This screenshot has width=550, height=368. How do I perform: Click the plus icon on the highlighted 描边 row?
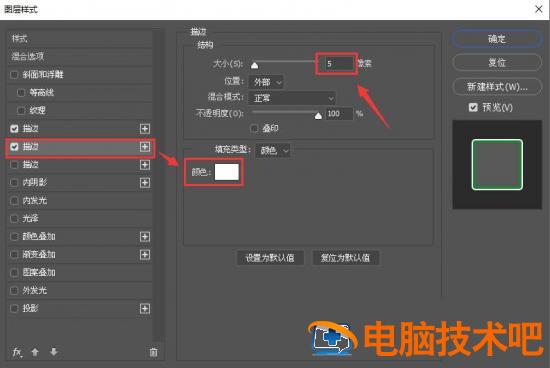coord(145,147)
